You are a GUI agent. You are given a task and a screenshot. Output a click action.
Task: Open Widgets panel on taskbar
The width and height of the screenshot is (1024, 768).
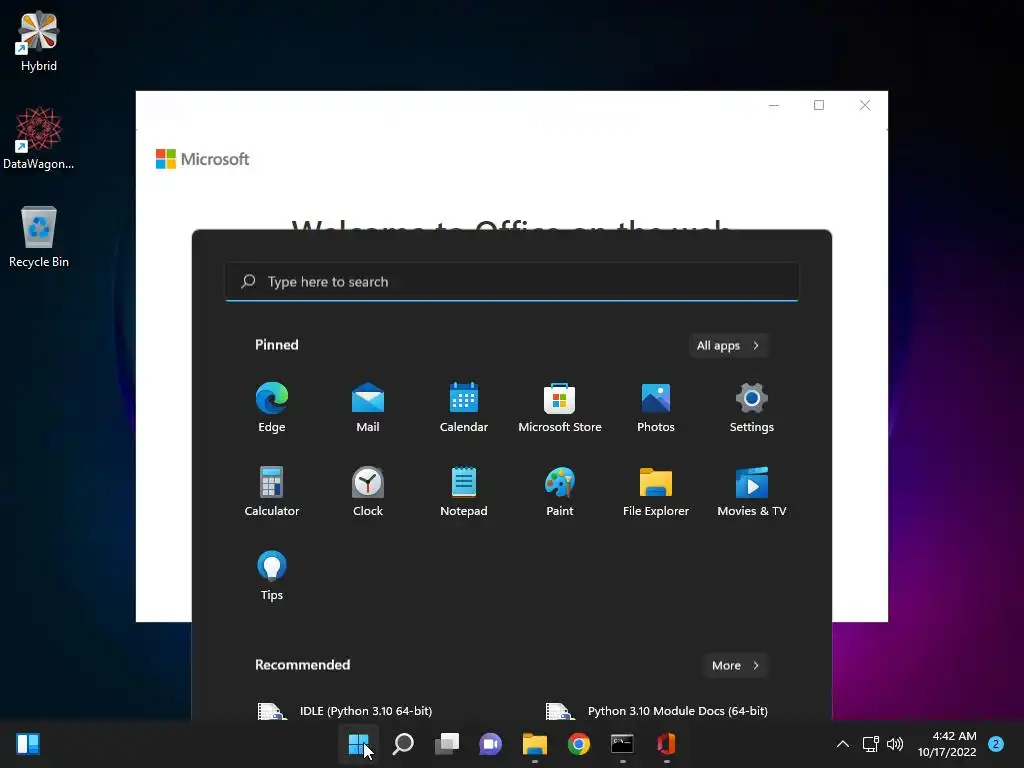[x=28, y=744]
